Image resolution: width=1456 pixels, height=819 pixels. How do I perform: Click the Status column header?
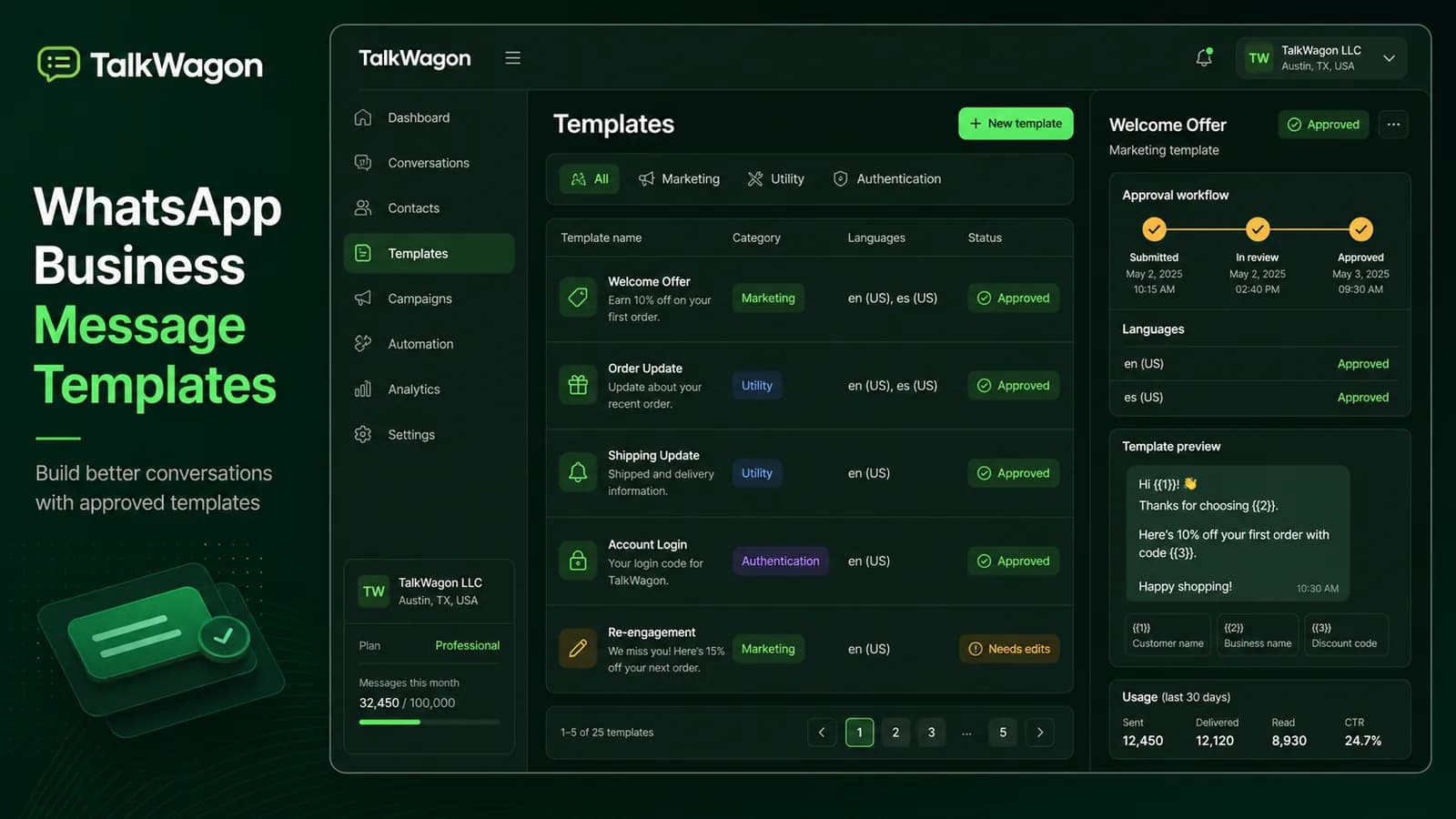[x=985, y=238]
